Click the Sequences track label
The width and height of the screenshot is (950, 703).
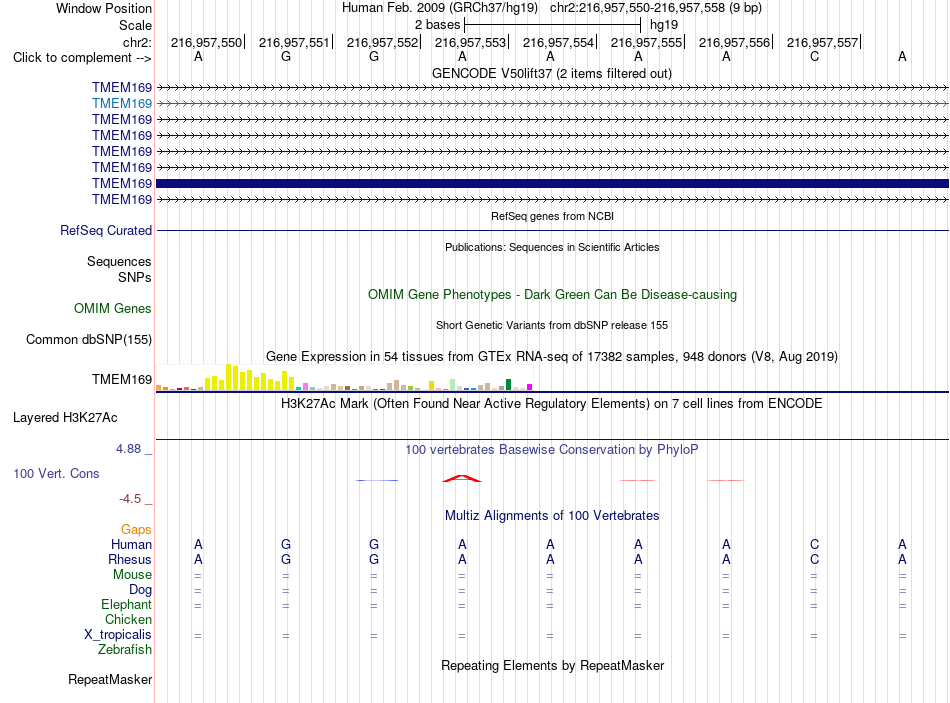click(x=119, y=261)
